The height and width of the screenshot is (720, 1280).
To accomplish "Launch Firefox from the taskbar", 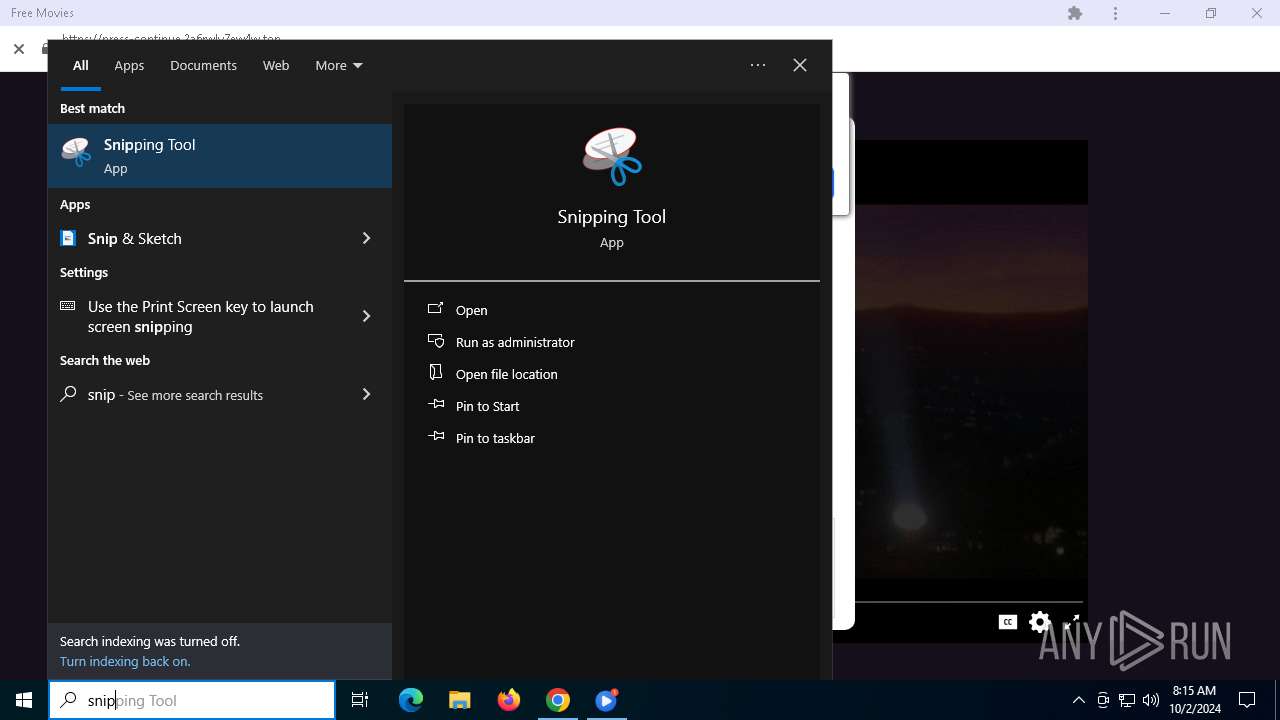I will tap(509, 700).
